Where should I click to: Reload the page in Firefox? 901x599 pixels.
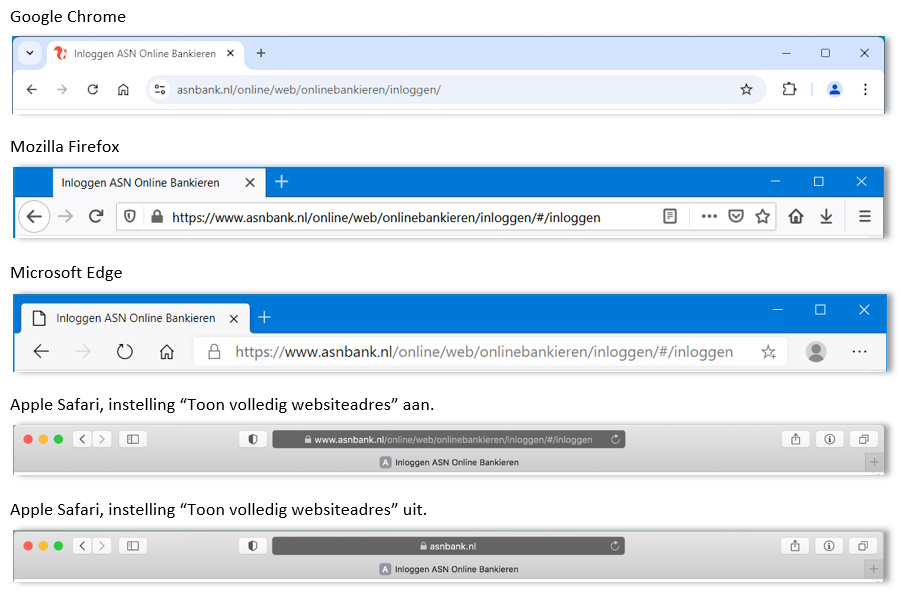pos(96,217)
